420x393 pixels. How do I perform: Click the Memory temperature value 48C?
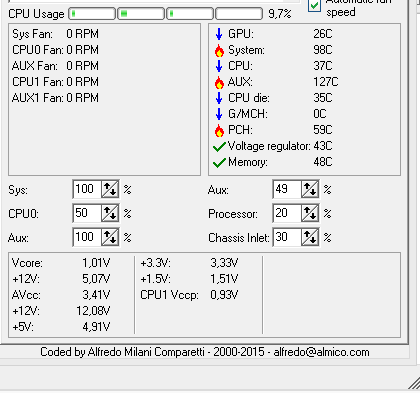tap(323, 162)
